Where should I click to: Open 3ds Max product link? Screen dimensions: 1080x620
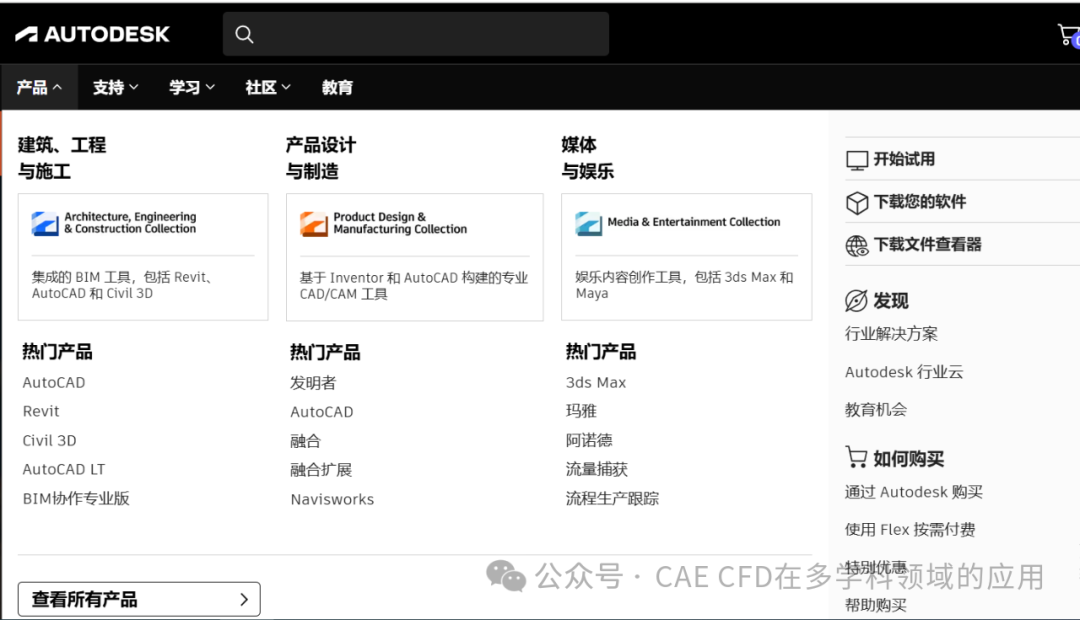[596, 382]
